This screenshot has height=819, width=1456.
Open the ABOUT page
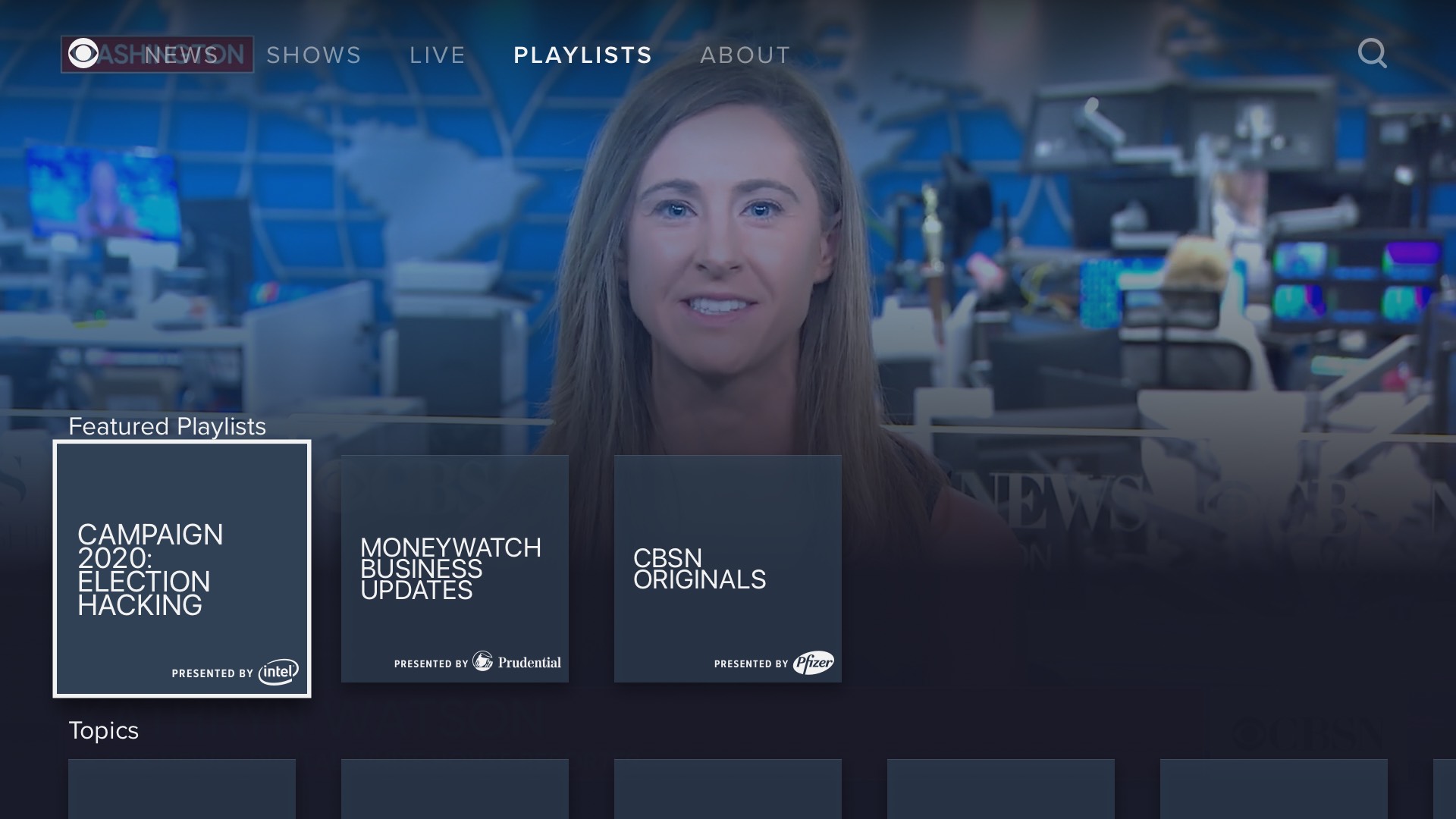point(745,54)
